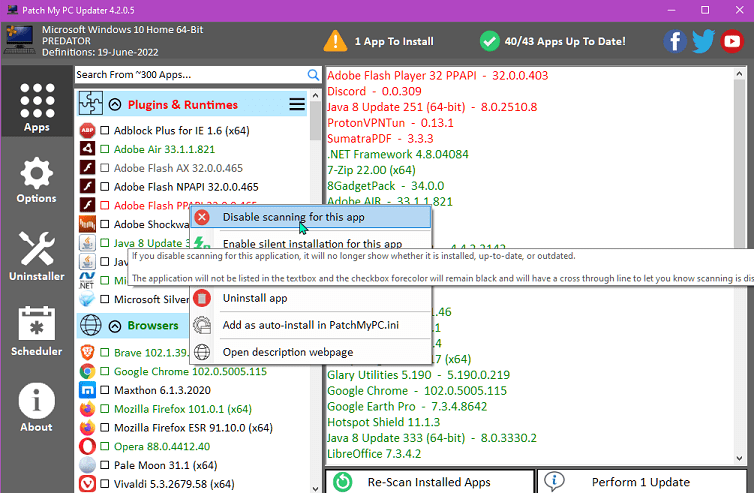Select Google Earth Pro 7.3.4.8642 entry
The width and height of the screenshot is (754, 493).
coord(407,406)
